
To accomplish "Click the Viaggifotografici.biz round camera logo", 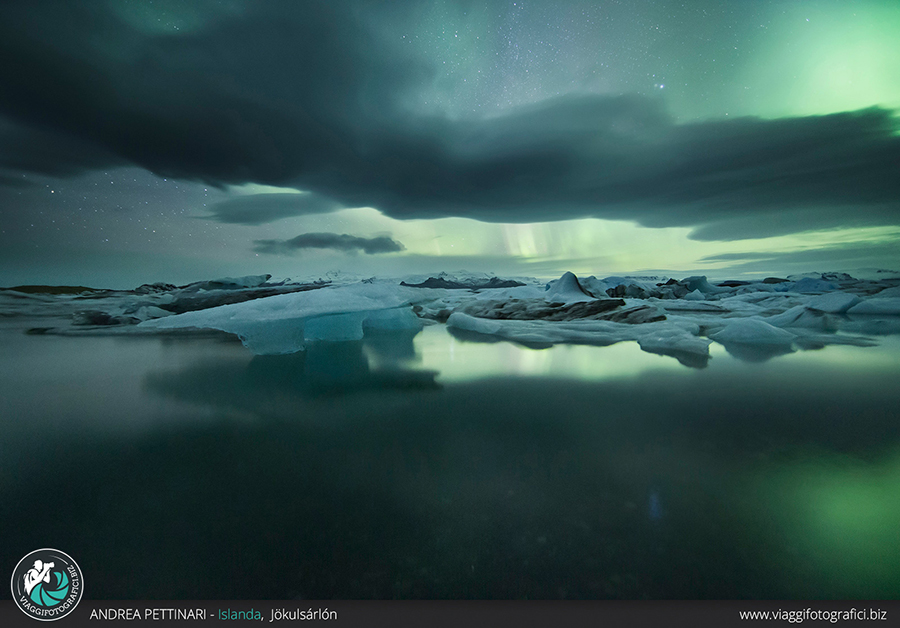I will click(47, 584).
